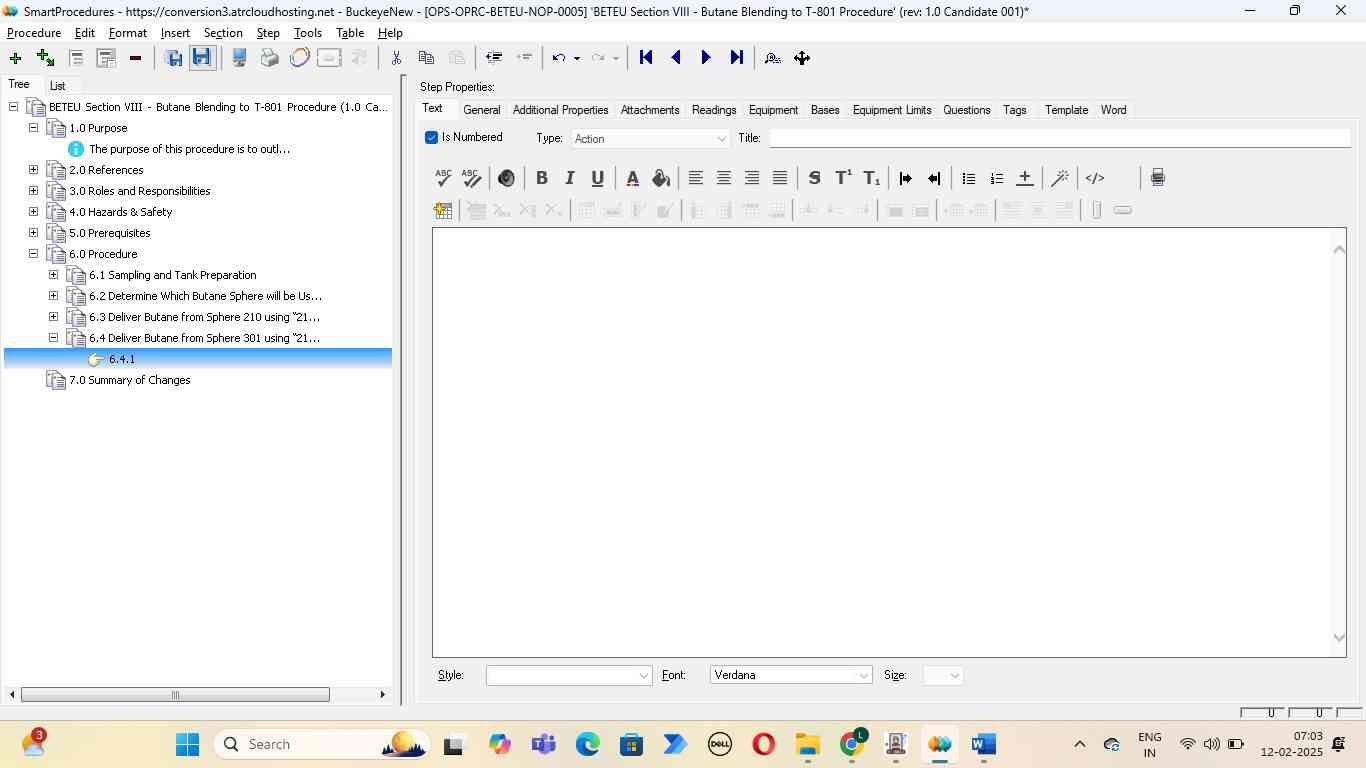Click the add sub-step plus-with-arrow icon

pyautogui.click(x=45, y=58)
